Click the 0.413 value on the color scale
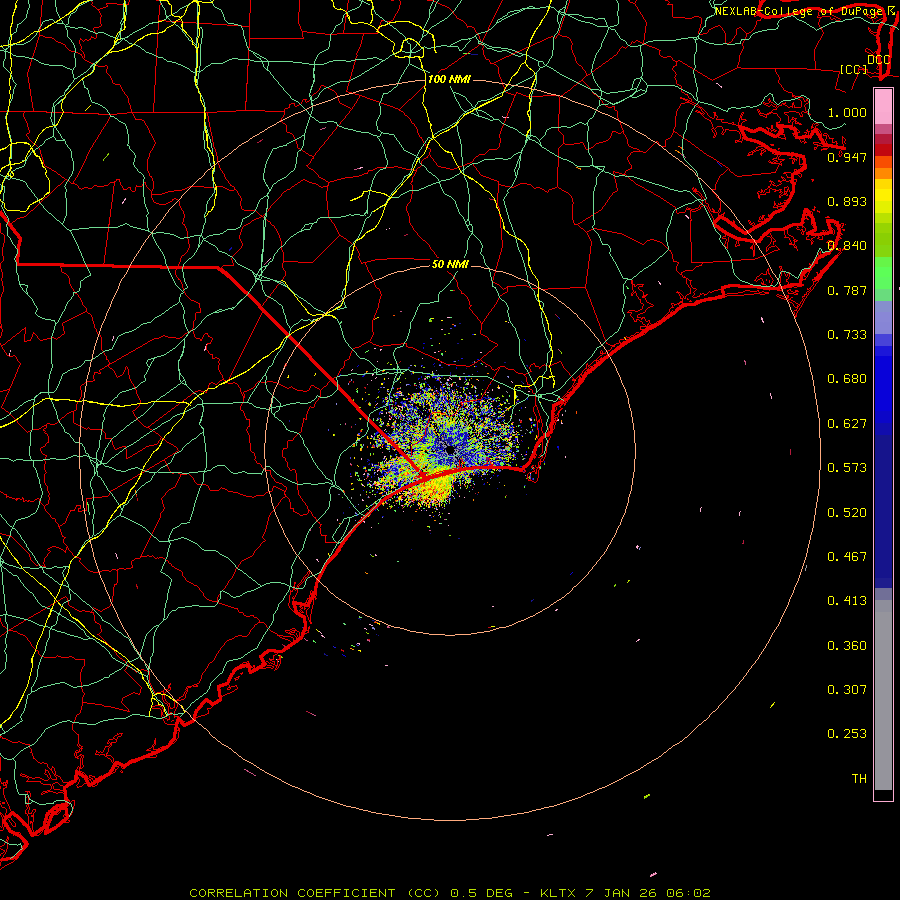 click(847, 601)
